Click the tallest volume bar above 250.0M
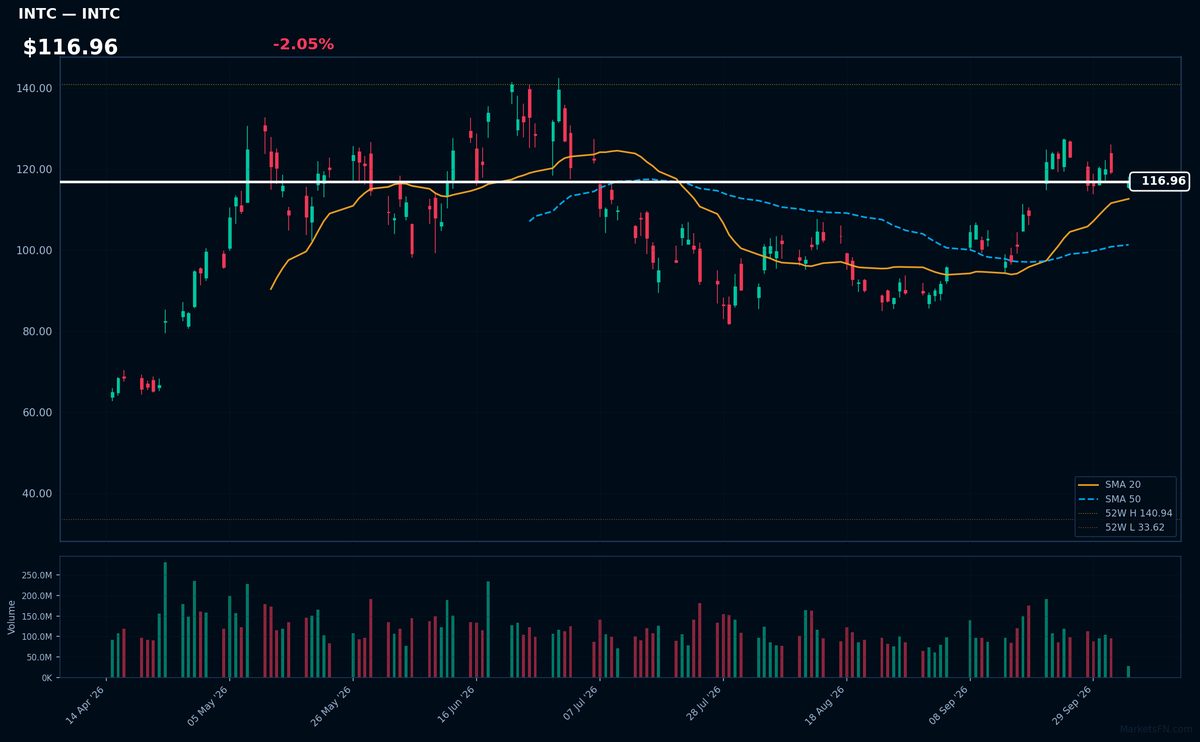 click(x=165, y=620)
